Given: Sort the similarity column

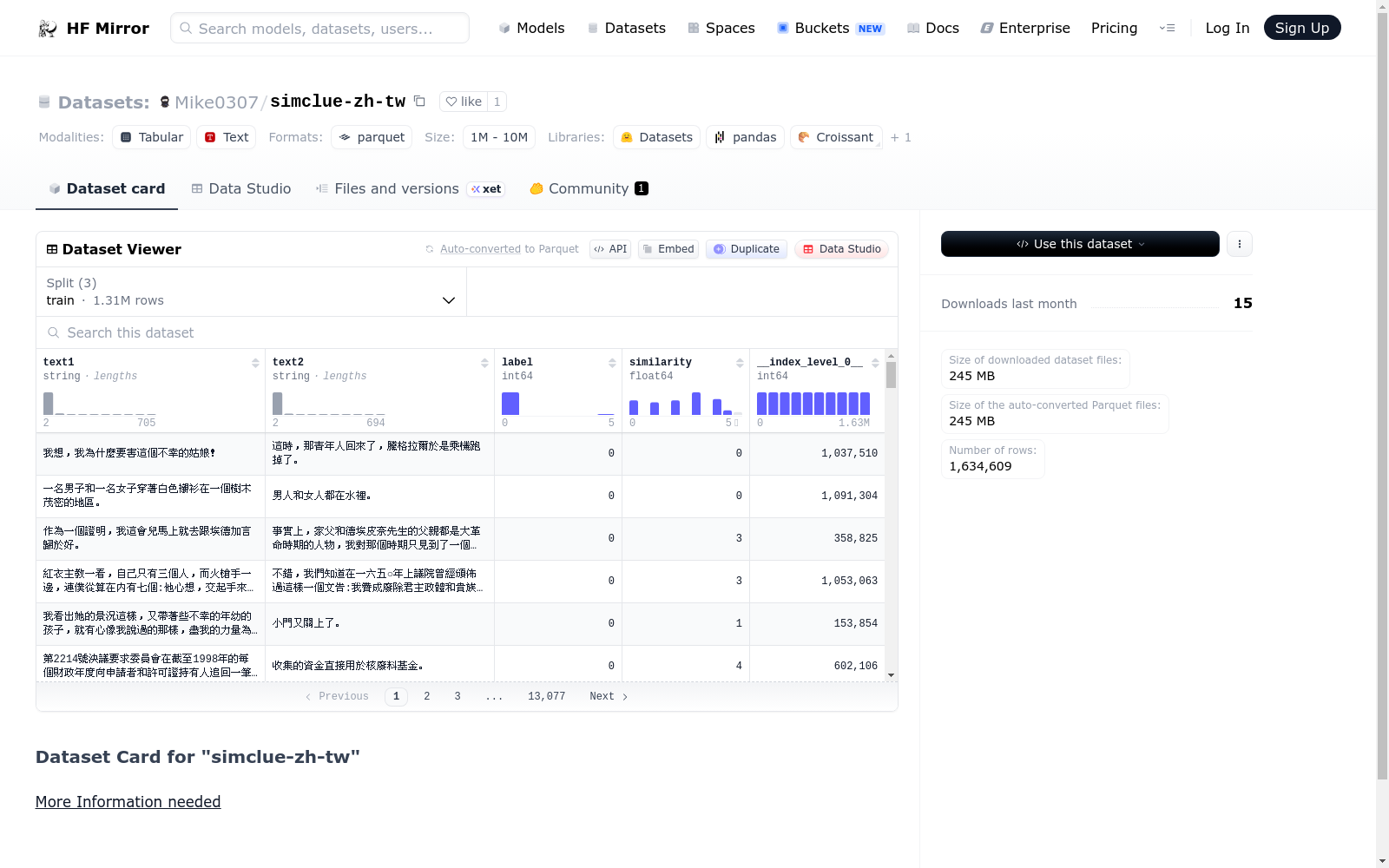Looking at the screenshot, I should 740,363.
